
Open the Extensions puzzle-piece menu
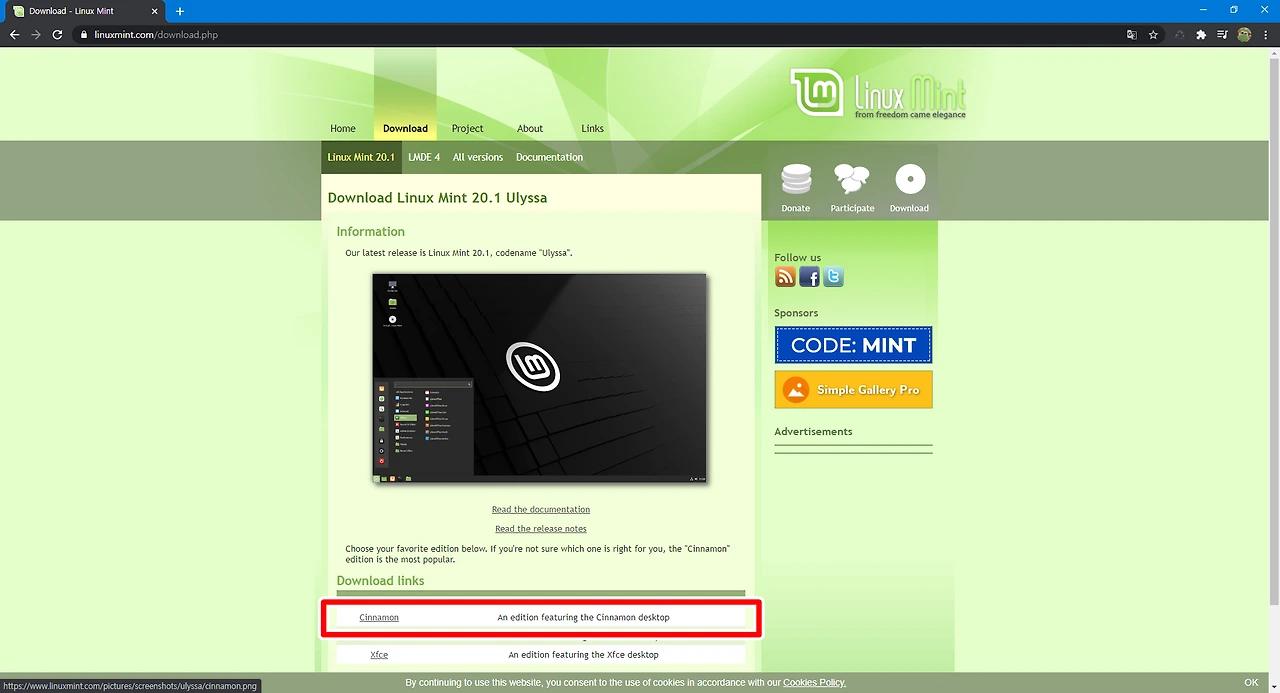pyautogui.click(x=1201, y=34)
